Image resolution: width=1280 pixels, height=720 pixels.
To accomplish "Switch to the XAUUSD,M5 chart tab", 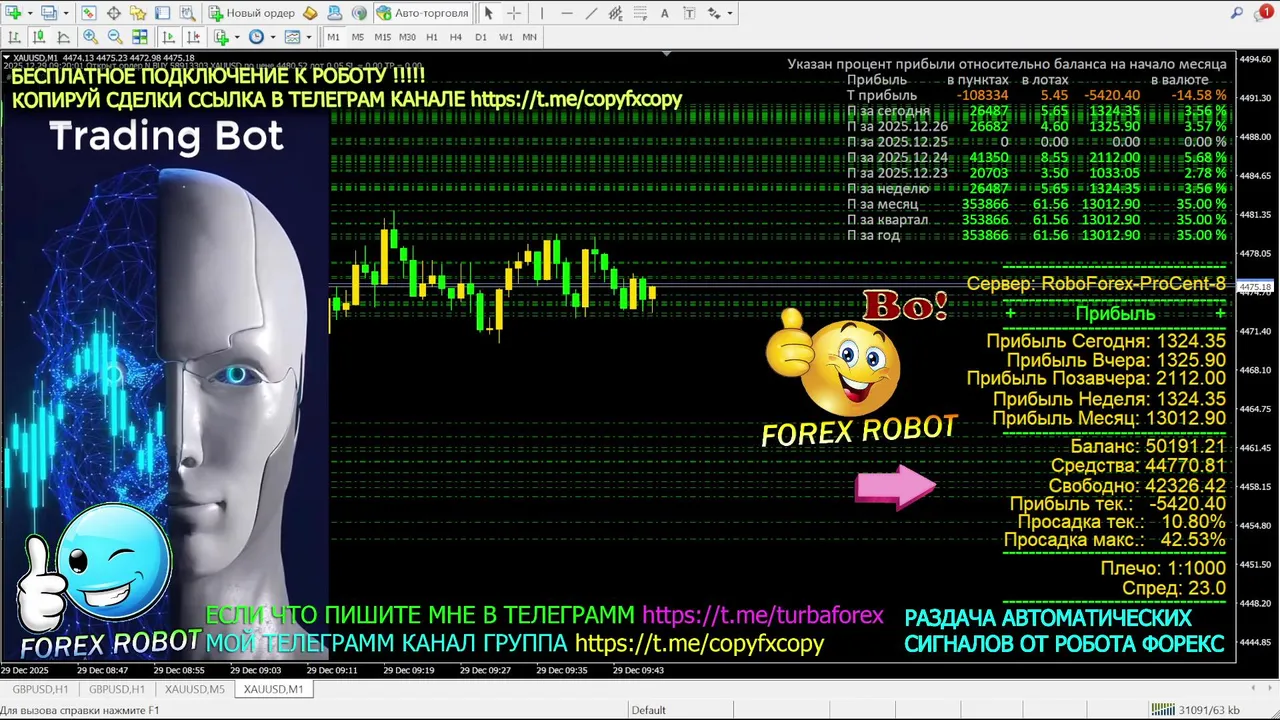I will 195,689.
